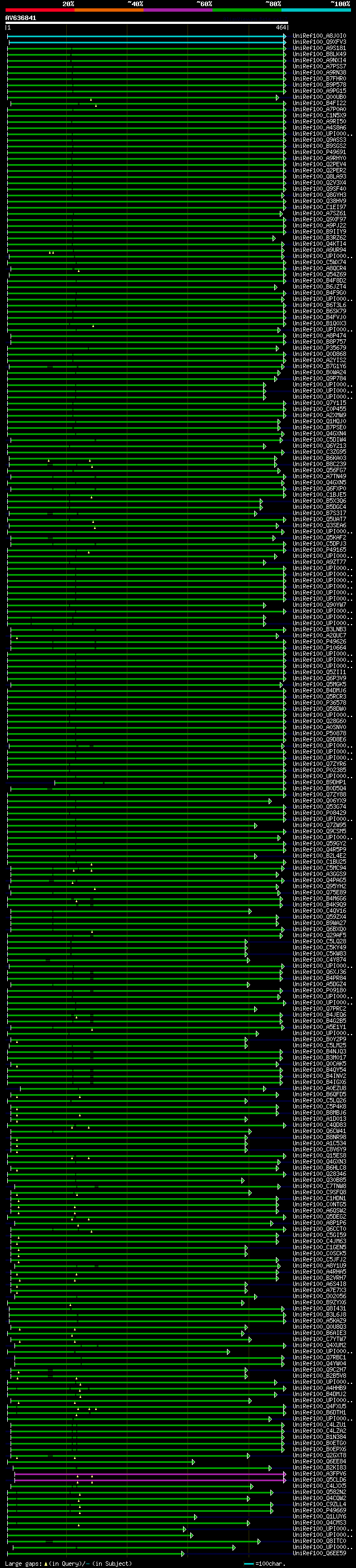Select hit UniRef100_A9S181
The image size is (356, 1568).
point(319,48)
